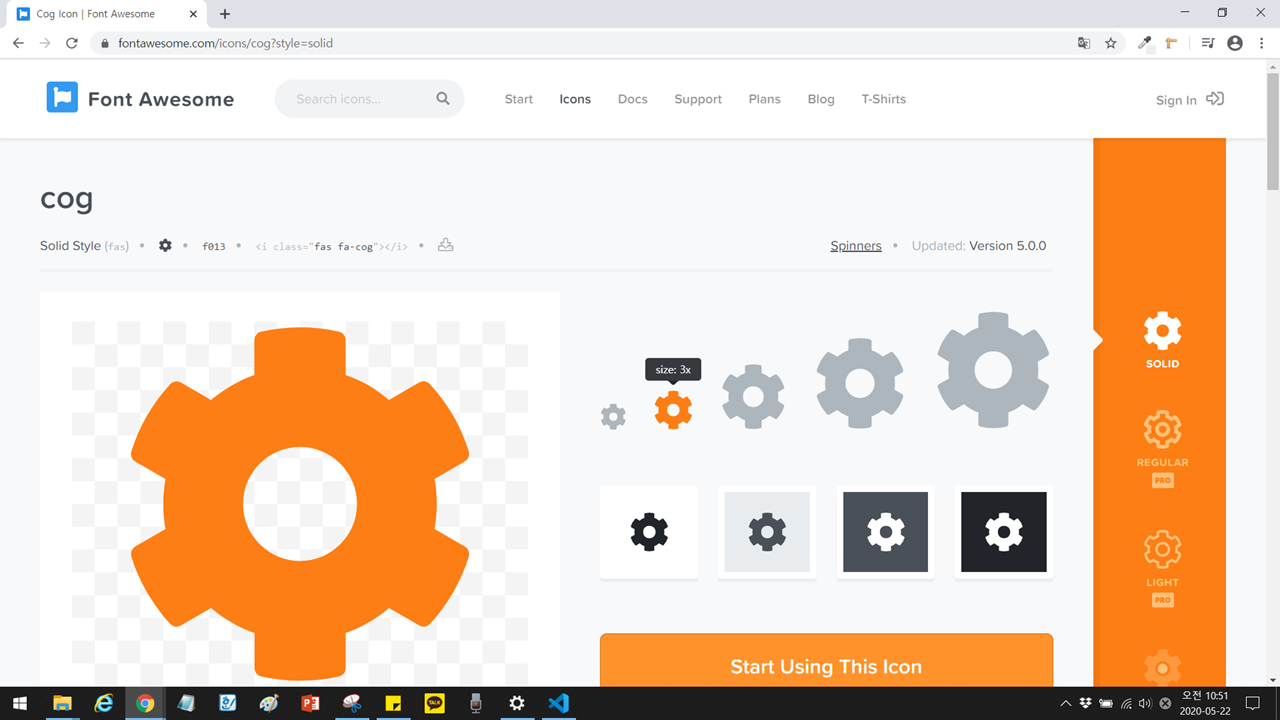Click the address bar URL
The image size is (1280, 720).
225,44
